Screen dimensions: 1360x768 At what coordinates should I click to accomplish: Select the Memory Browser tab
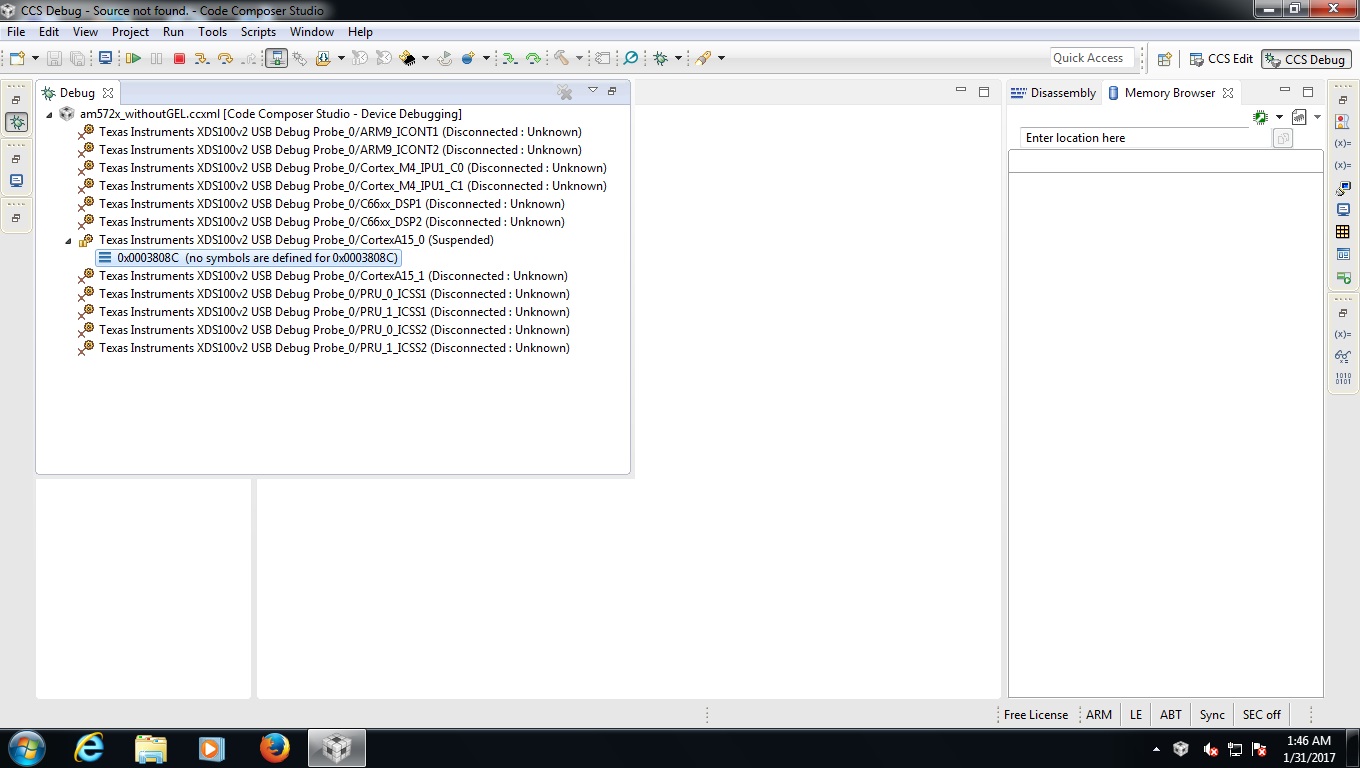click(1170, 93)
